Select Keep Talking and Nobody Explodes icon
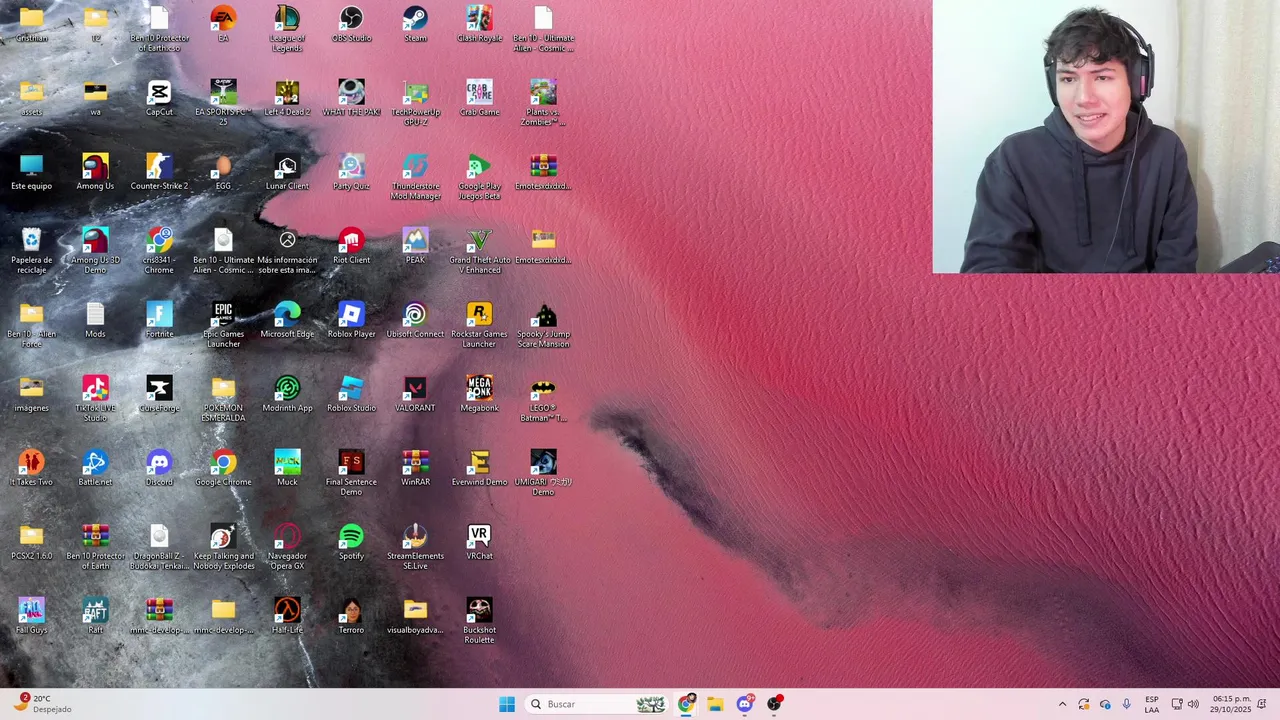The width and height of the screenshot is (1280, 720). (x=223, y=547)
